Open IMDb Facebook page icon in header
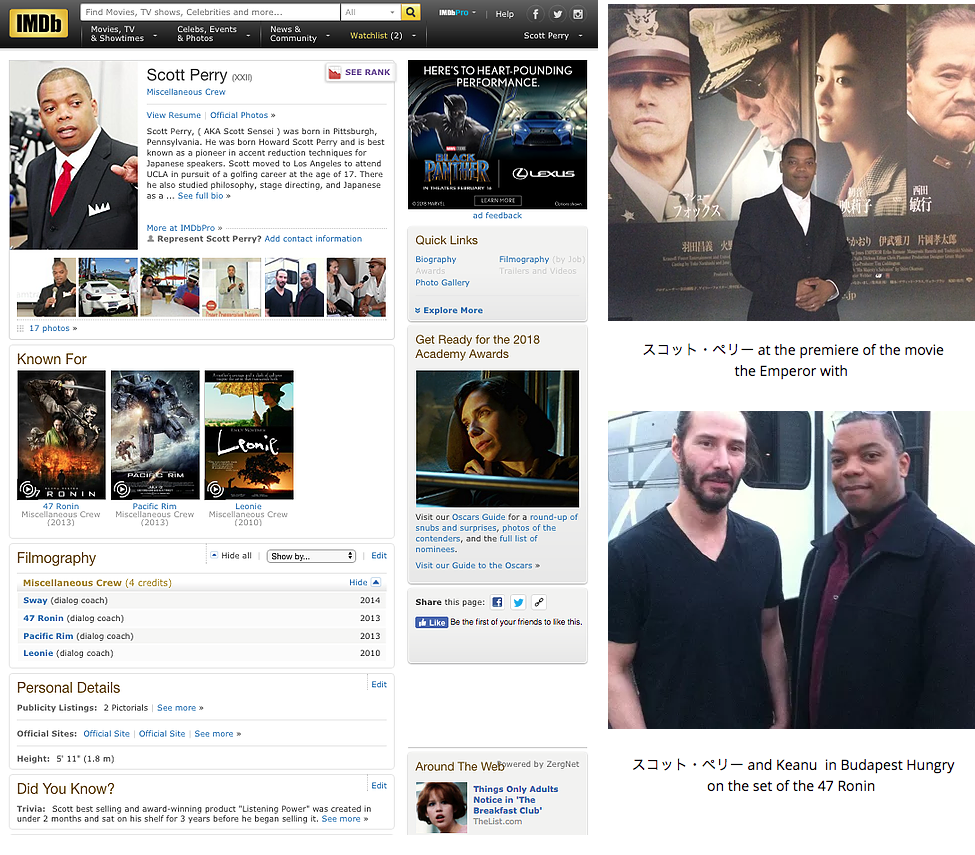 tap(535, 14)
